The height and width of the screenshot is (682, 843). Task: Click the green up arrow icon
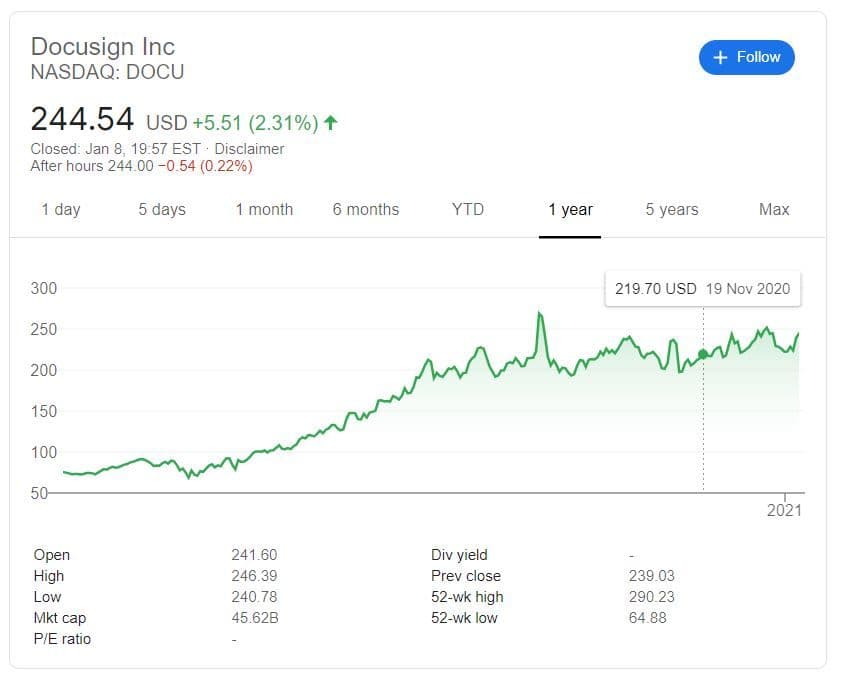pyautogui.click(x=331, y=123)
